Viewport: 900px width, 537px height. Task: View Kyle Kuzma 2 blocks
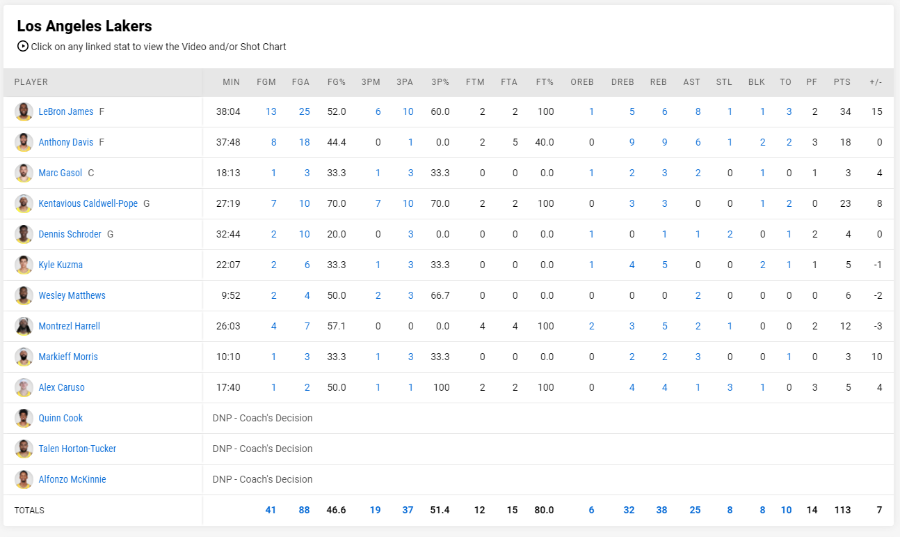coord(763,264)
